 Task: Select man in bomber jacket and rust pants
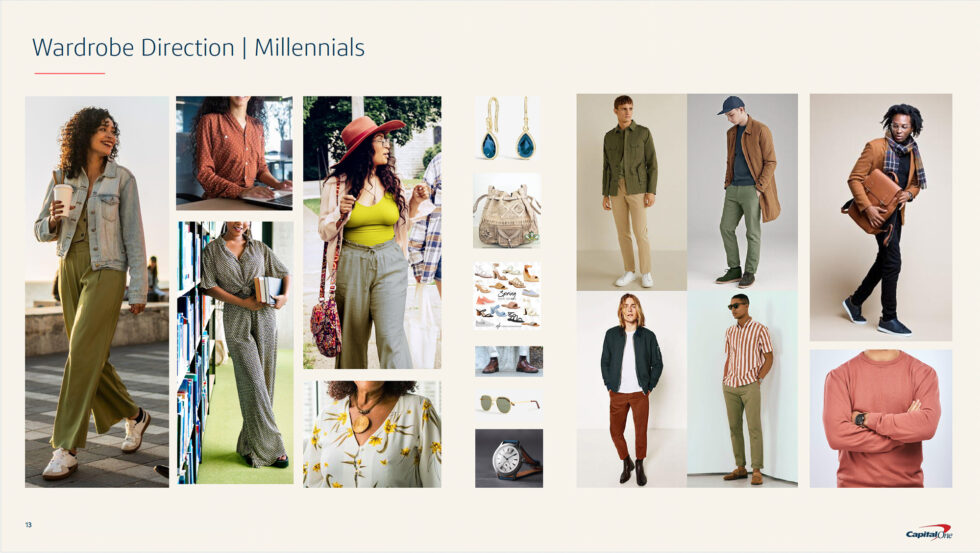631,389
